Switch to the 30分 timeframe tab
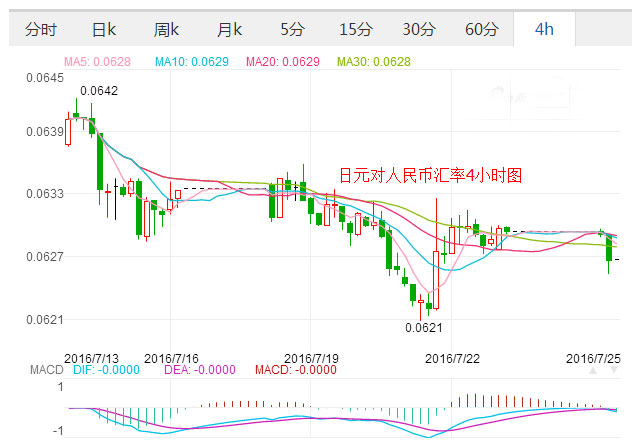This screenshot has height=441, width=632. (418, 29)
